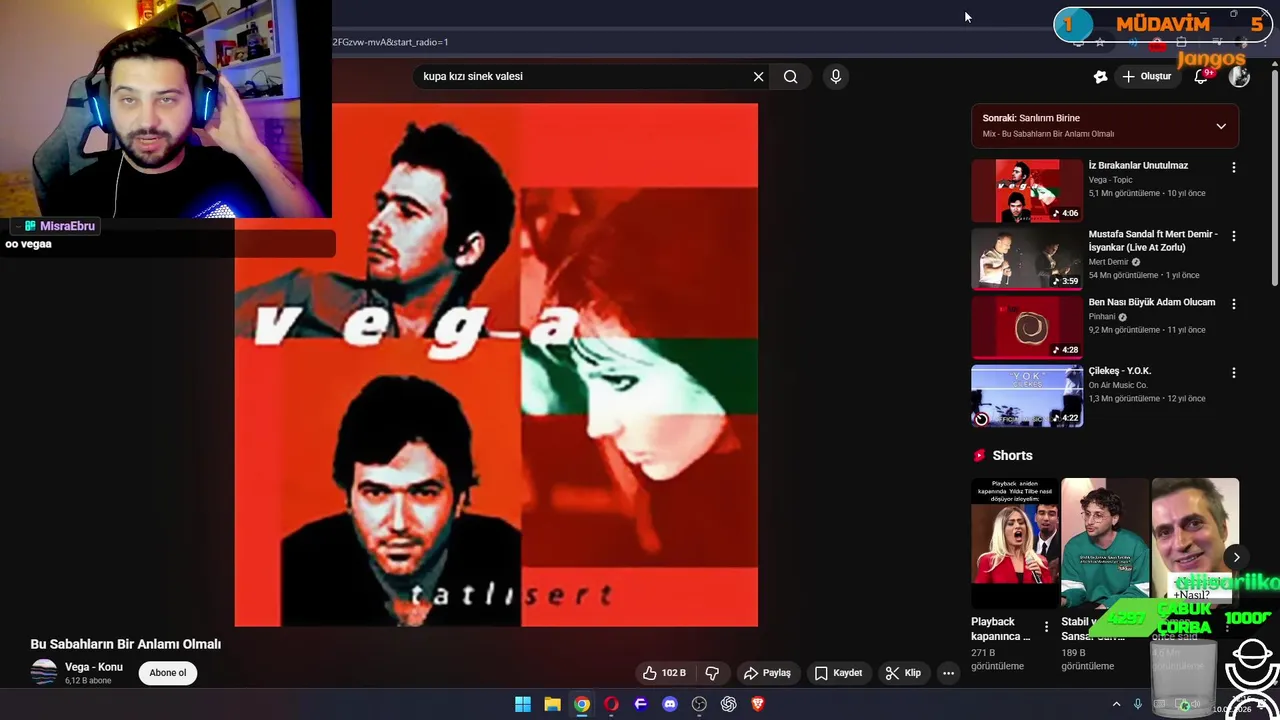1280x720 pixels.
Task: Open the purple F app on the taskbar
Action: (641, 704)
